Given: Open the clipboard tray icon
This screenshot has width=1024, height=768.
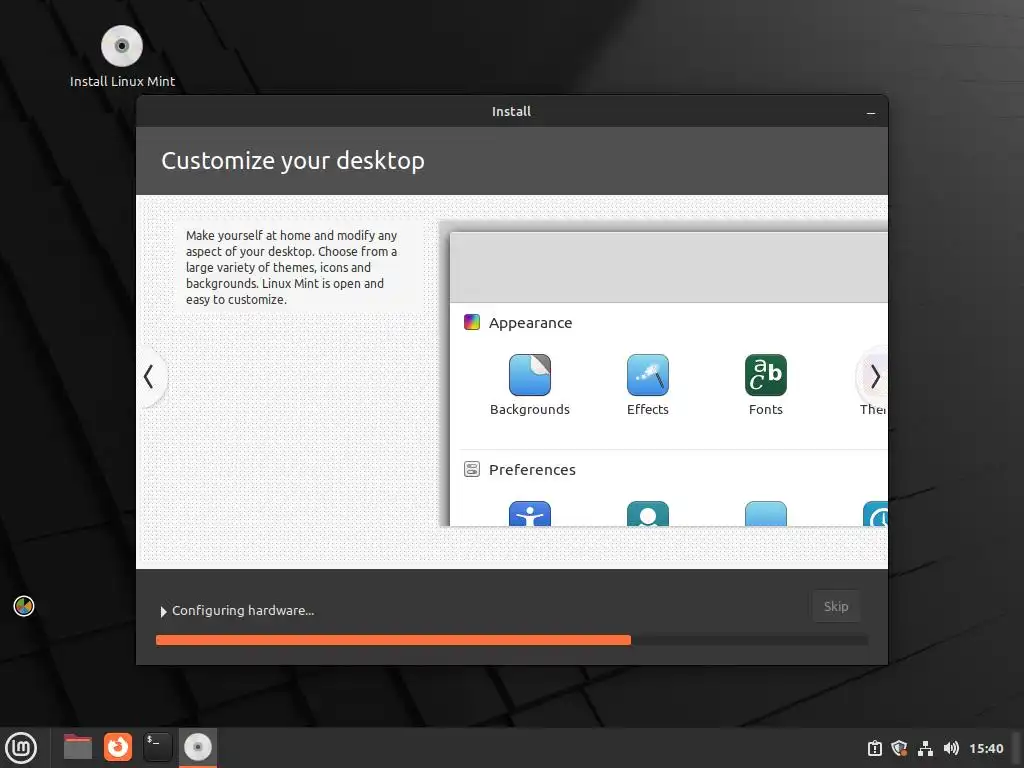Looking at the screenshot, I should tap(874, 748).
